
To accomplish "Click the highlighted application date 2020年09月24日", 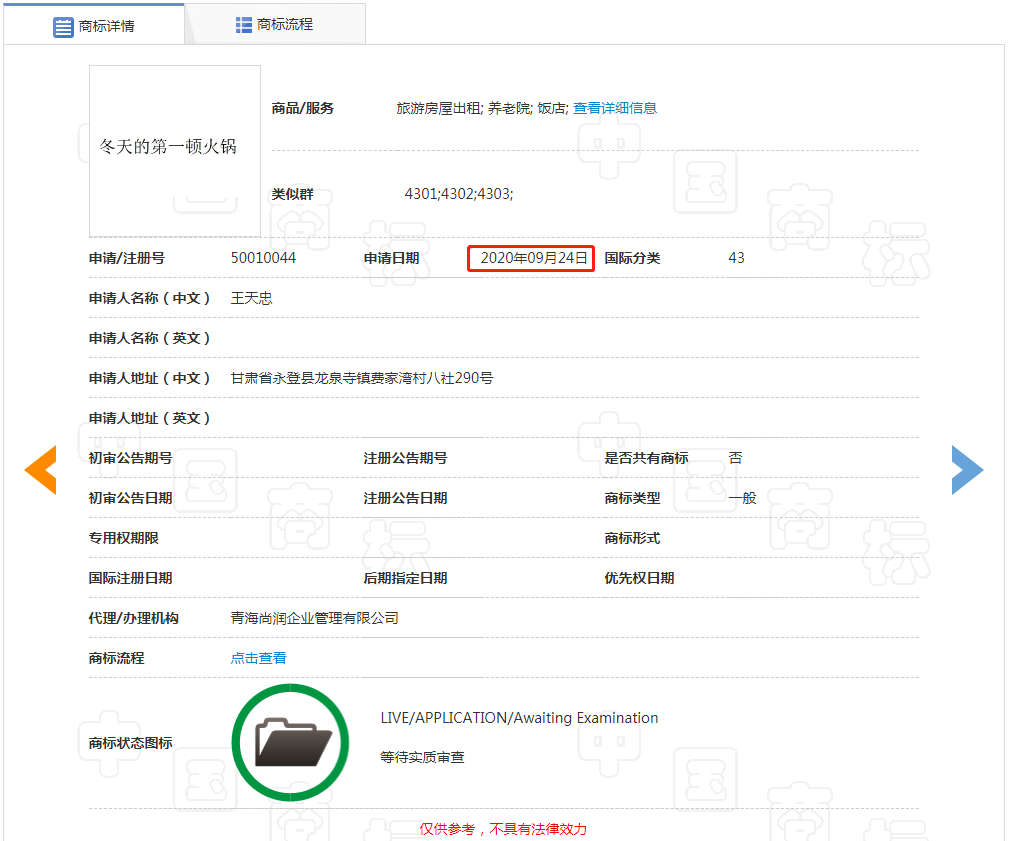I will (533, 258).
